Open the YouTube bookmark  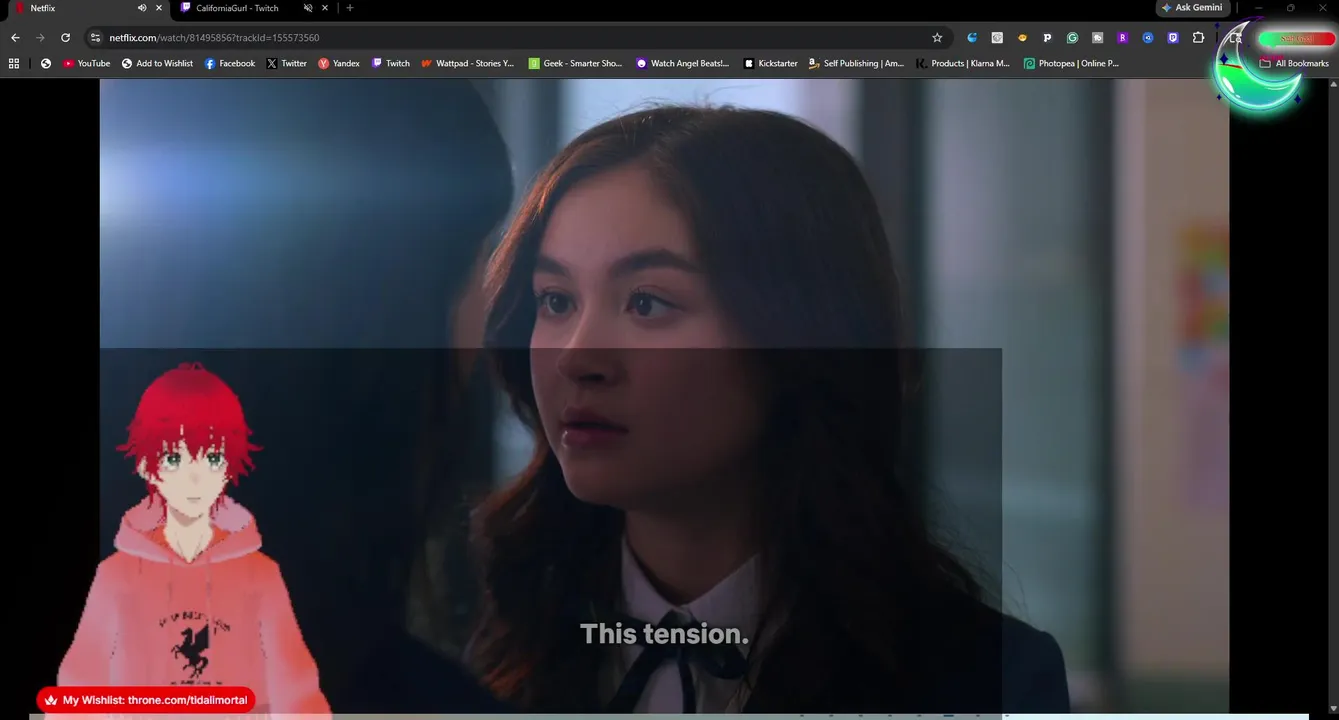(x=87, y=63)
